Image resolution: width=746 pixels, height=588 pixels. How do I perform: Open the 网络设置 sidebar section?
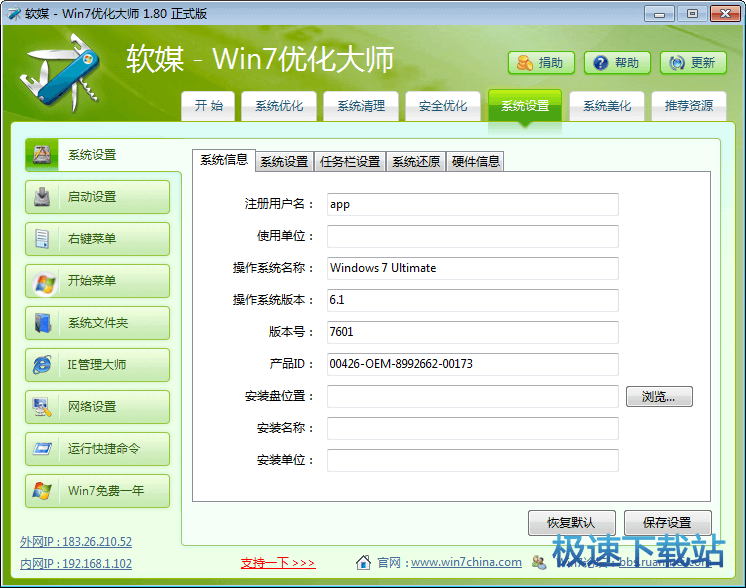98,407
